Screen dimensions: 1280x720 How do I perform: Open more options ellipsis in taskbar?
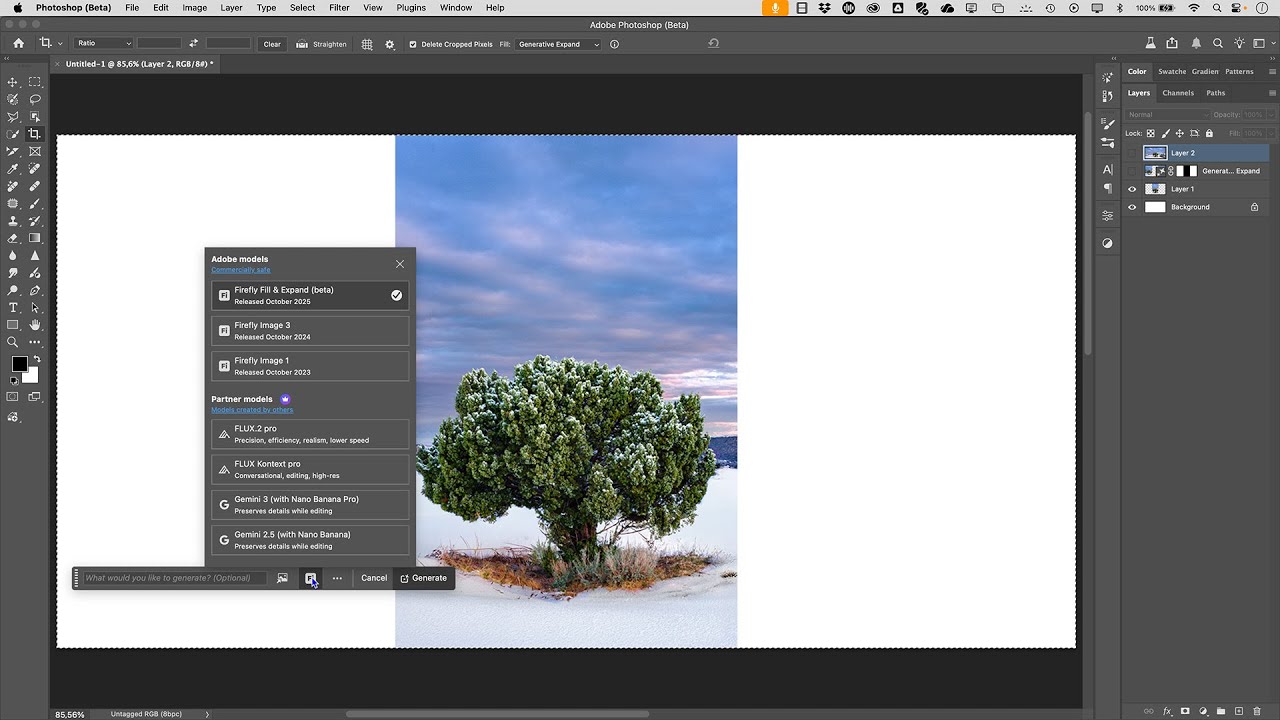tap(337, 578)
